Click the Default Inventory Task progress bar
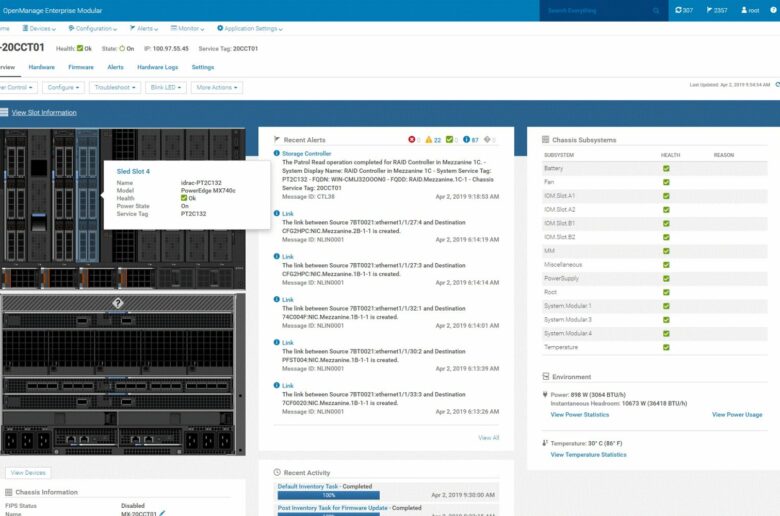The image size is (780, 516). coord(328,496)
